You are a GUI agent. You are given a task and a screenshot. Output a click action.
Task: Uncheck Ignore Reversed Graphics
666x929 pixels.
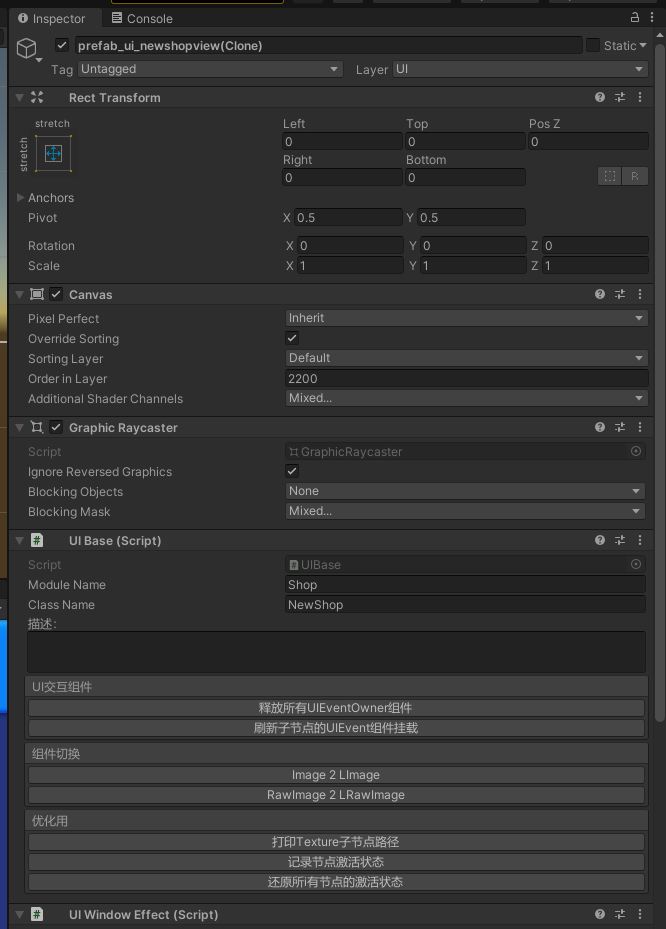[x=292, y=472]
